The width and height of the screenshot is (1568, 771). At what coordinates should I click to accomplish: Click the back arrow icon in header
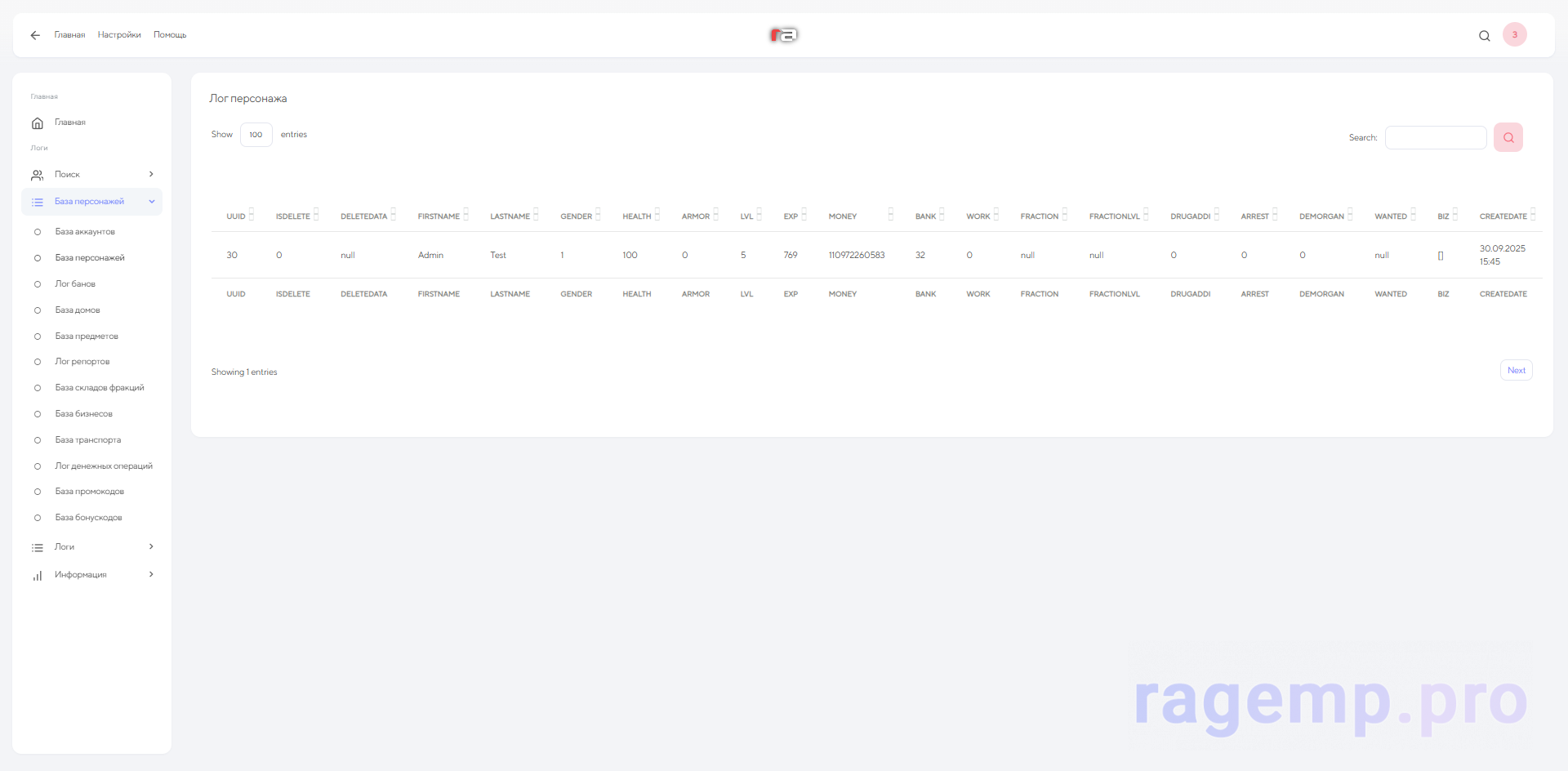coord(35,35)
